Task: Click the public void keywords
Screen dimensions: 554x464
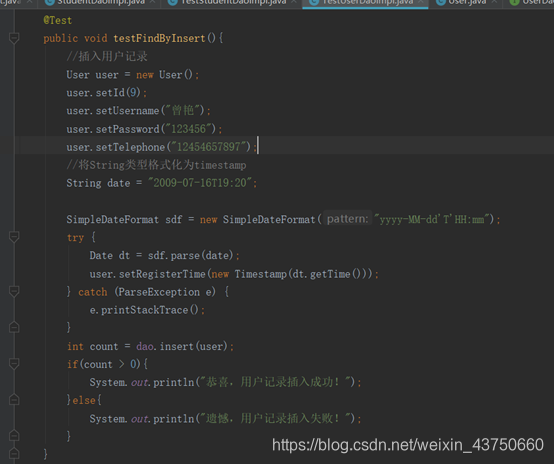Action: pyautogui.click(x=75, y=38)
